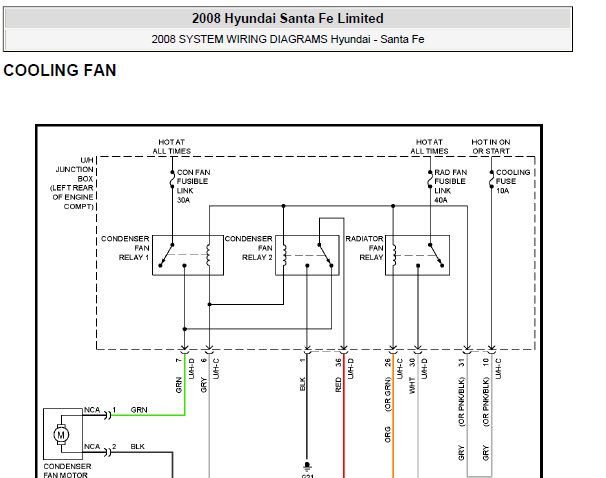Screen dimensions: 606x478
Task: Click the ground symbol below BLK wire
Action: [307, 466]
